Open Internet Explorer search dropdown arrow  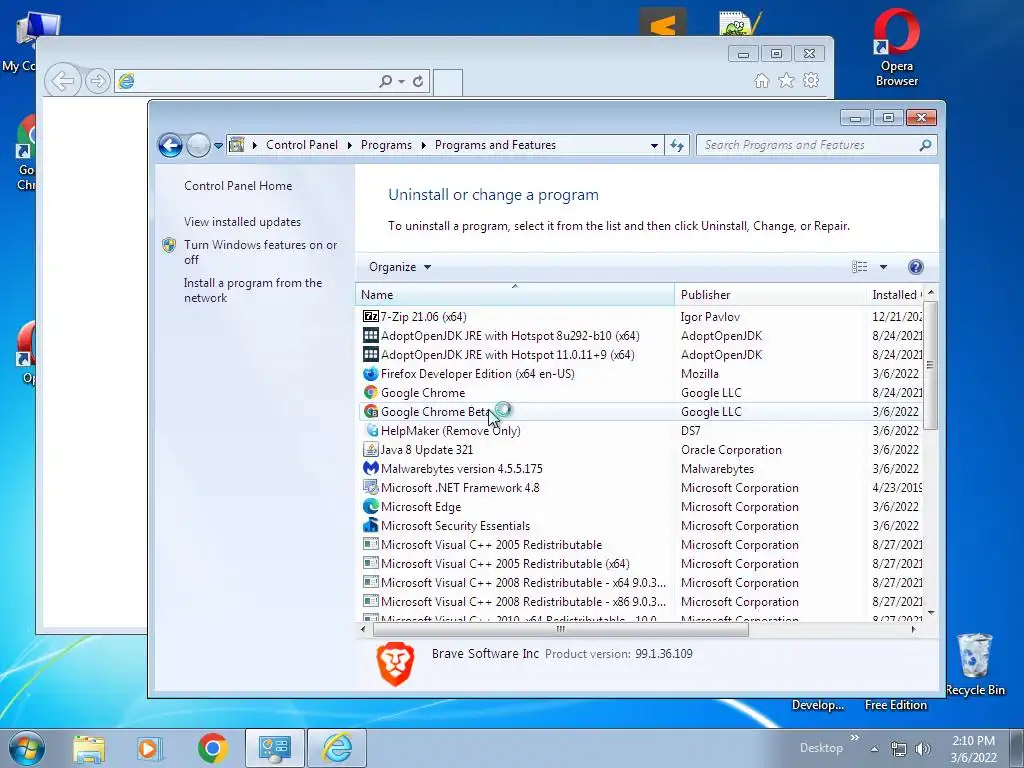(401, 81)
